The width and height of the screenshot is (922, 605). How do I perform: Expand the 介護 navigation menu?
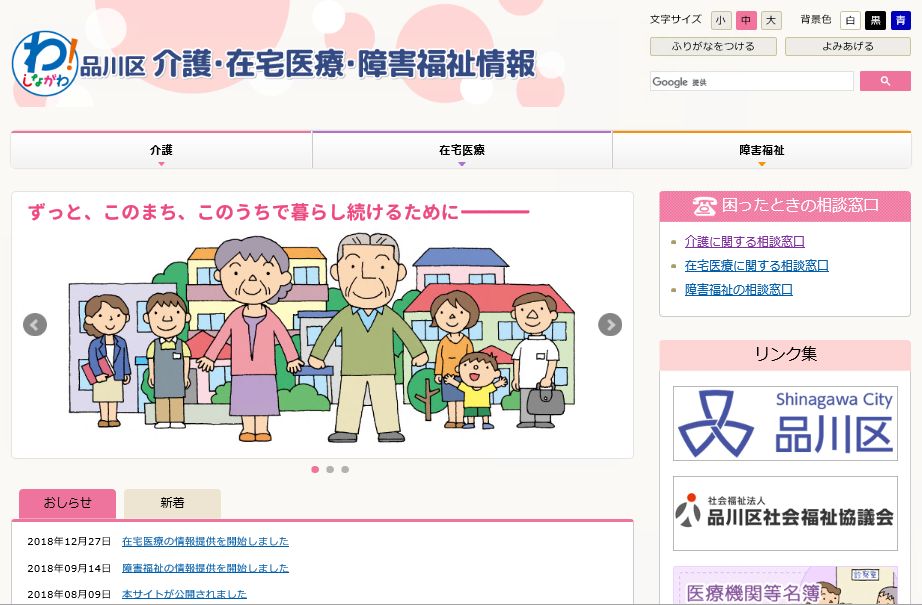coord(161,151)
